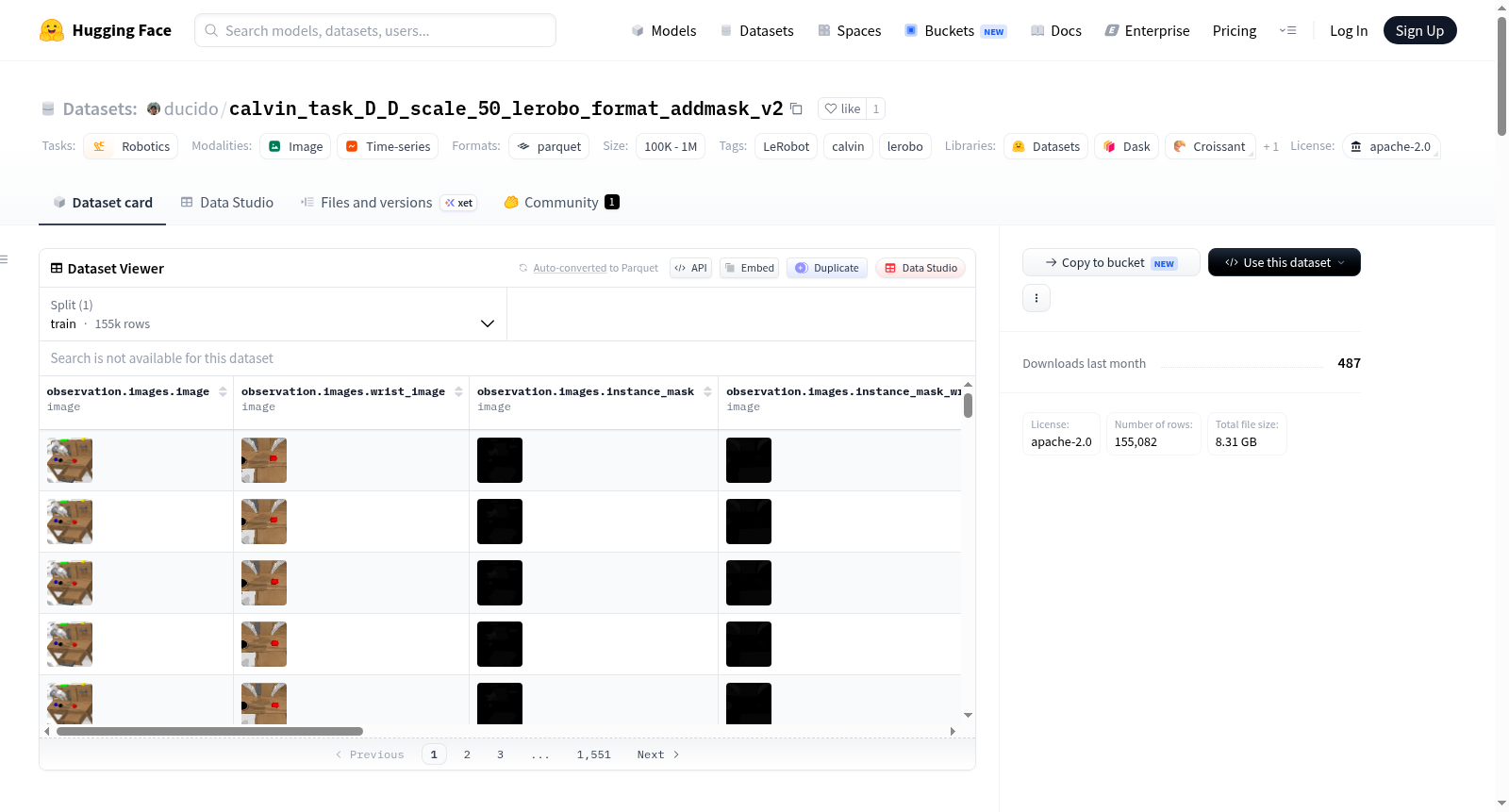Select the parquet format tag

[x=549, y=146]
